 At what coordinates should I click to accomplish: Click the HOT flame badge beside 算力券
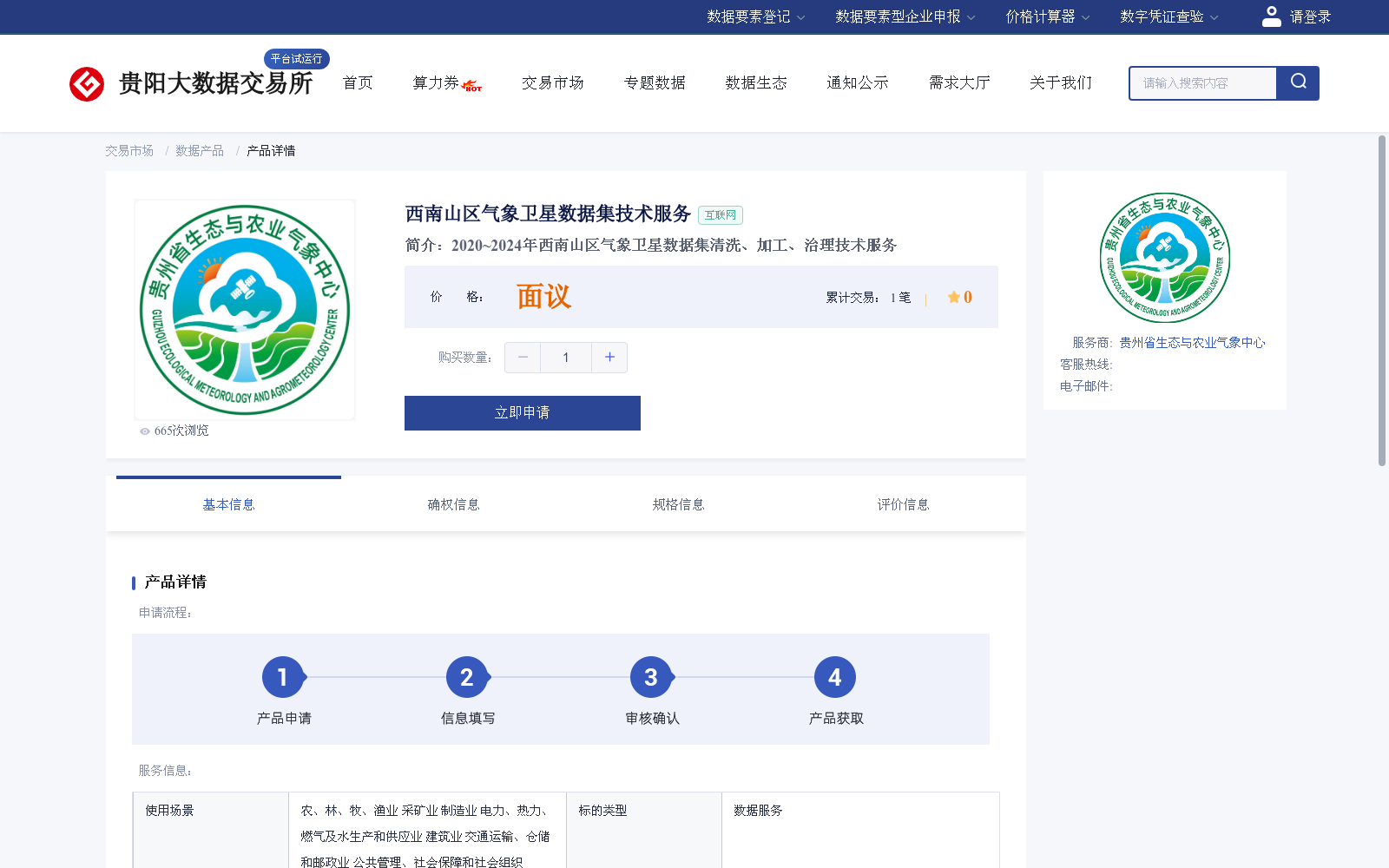[x=472, y=86]
